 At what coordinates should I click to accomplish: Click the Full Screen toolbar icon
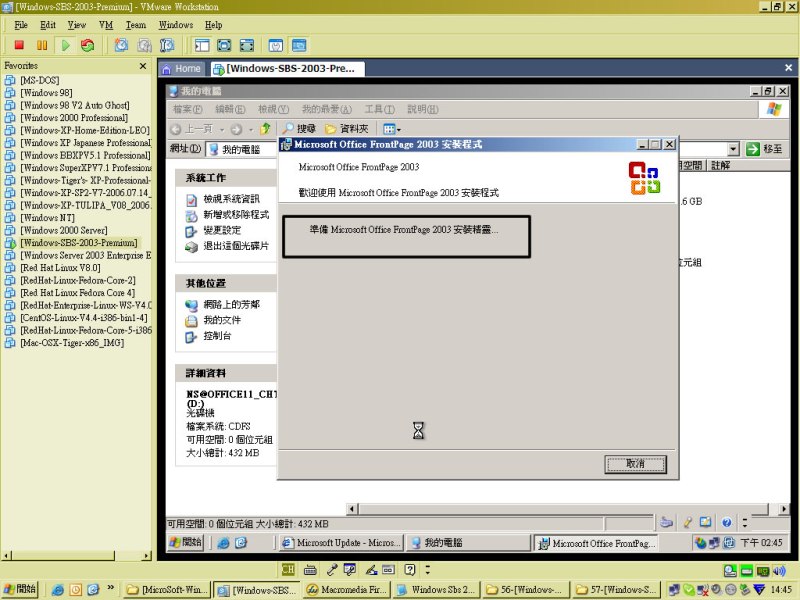click(x=224, y=45)
